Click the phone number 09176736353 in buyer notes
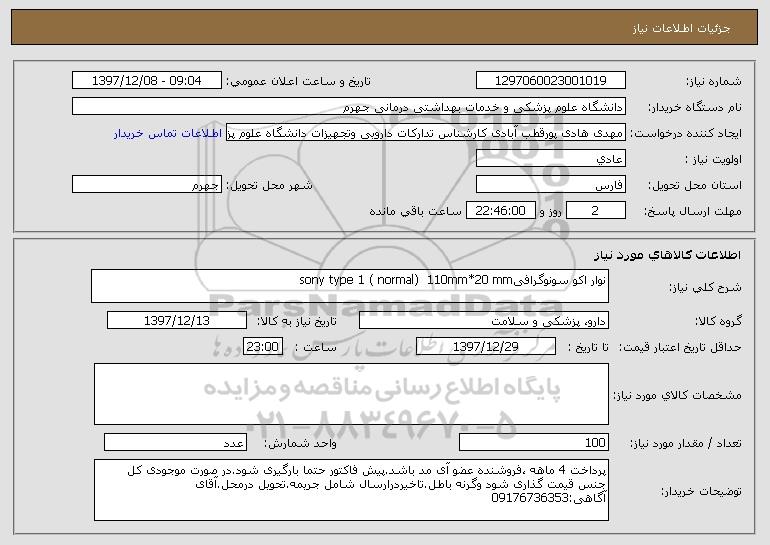 529,498
